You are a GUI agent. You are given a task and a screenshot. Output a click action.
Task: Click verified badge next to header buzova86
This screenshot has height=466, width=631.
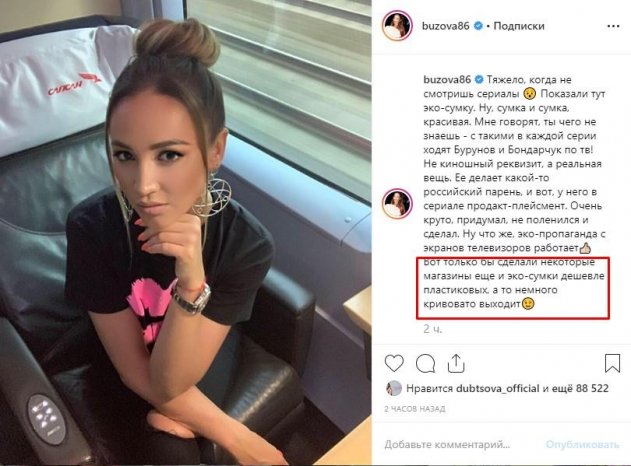478,26
